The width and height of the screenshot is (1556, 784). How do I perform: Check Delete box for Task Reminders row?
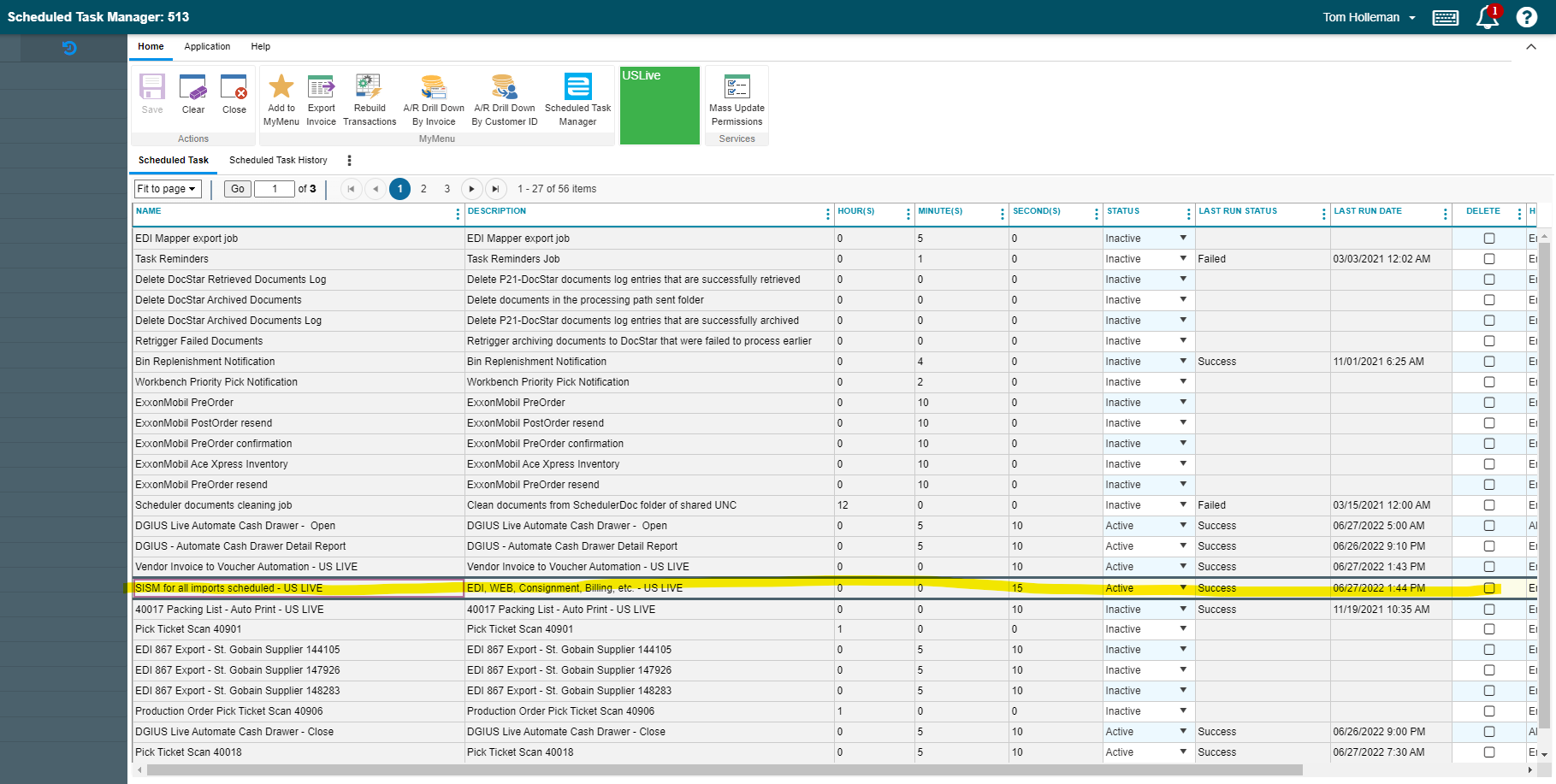point(1489,259)
